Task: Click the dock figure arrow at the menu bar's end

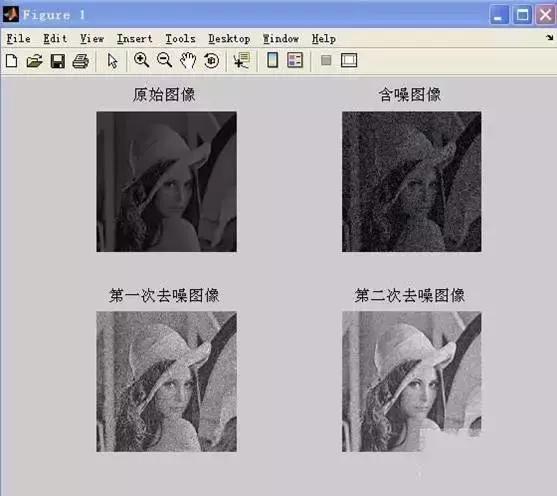Action: point(550,37)
